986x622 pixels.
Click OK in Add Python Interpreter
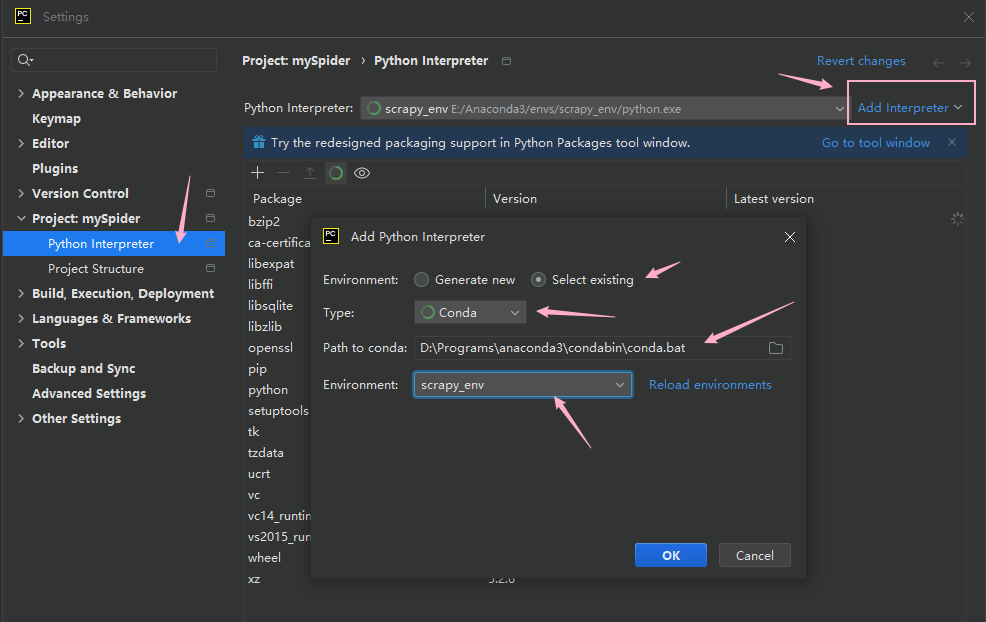pos(671,555)
